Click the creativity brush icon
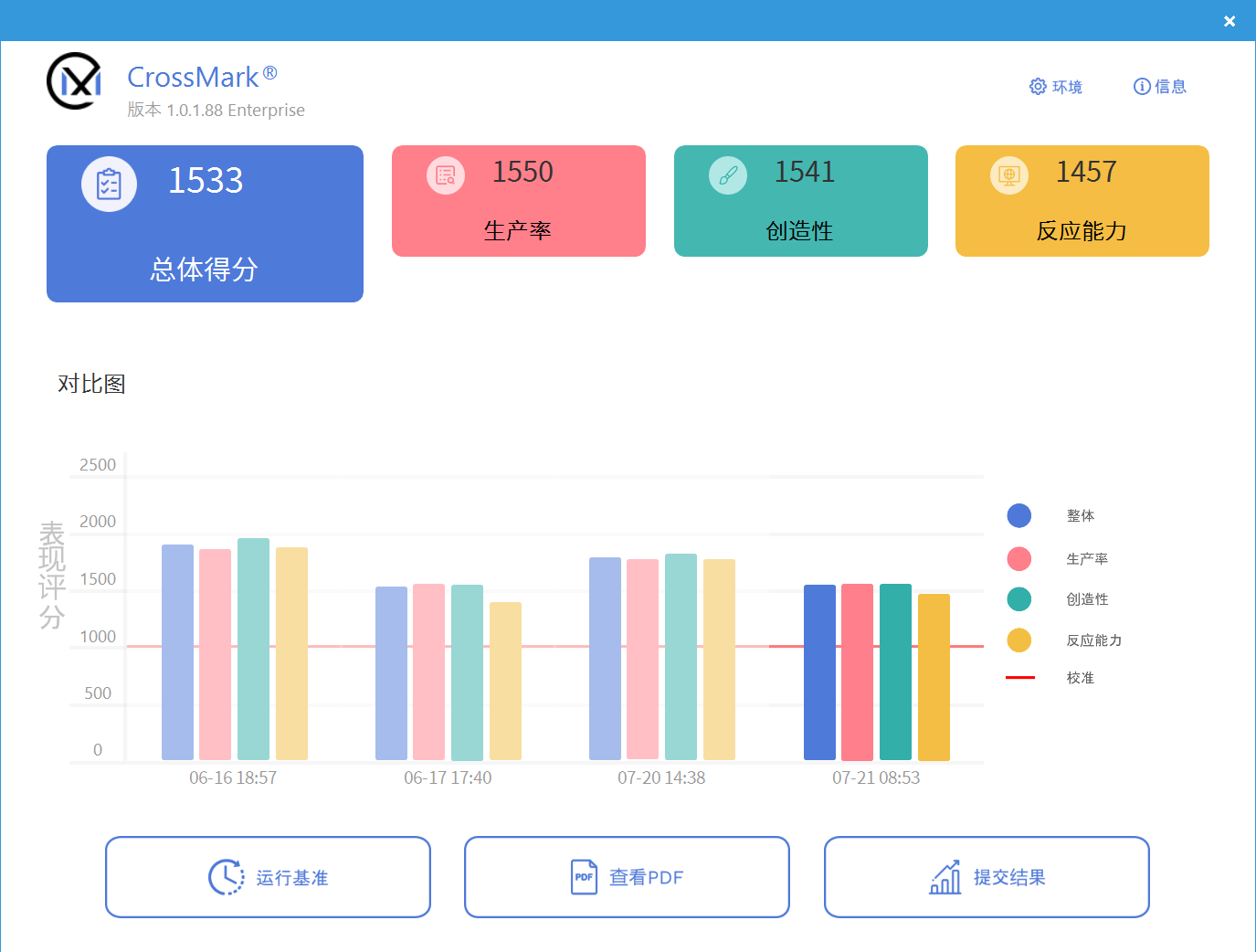The height and width of the screenshot is (952, 1256). click(728, 175)
